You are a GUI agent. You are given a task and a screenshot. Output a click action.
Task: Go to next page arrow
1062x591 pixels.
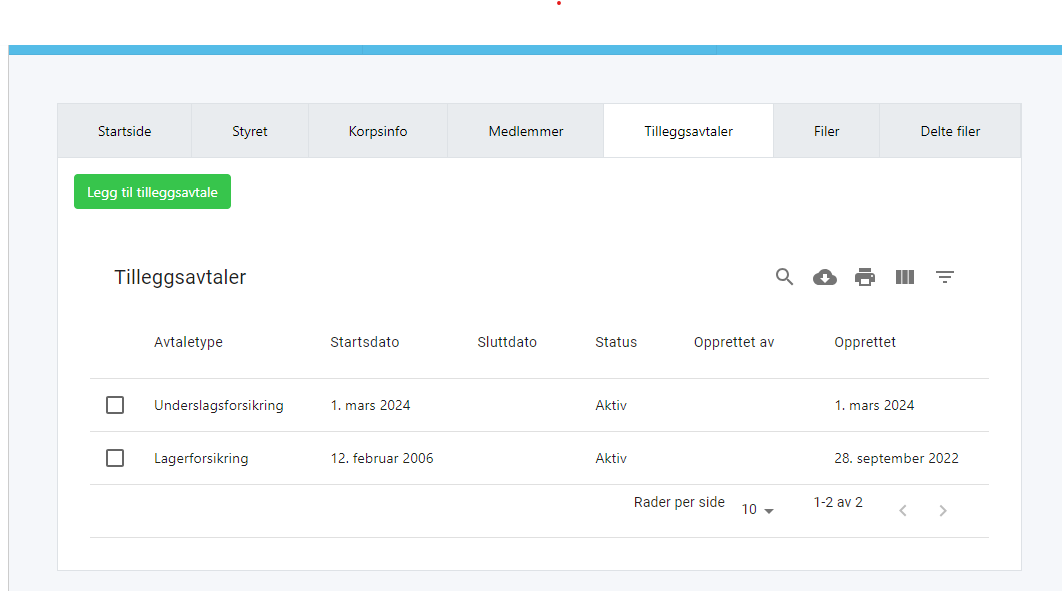coord(943,511)
